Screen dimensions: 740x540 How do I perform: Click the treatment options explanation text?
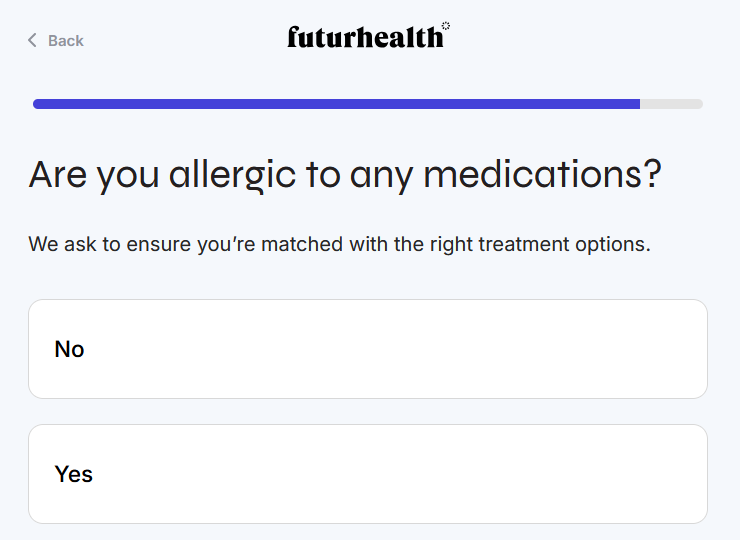pos(339,244)
